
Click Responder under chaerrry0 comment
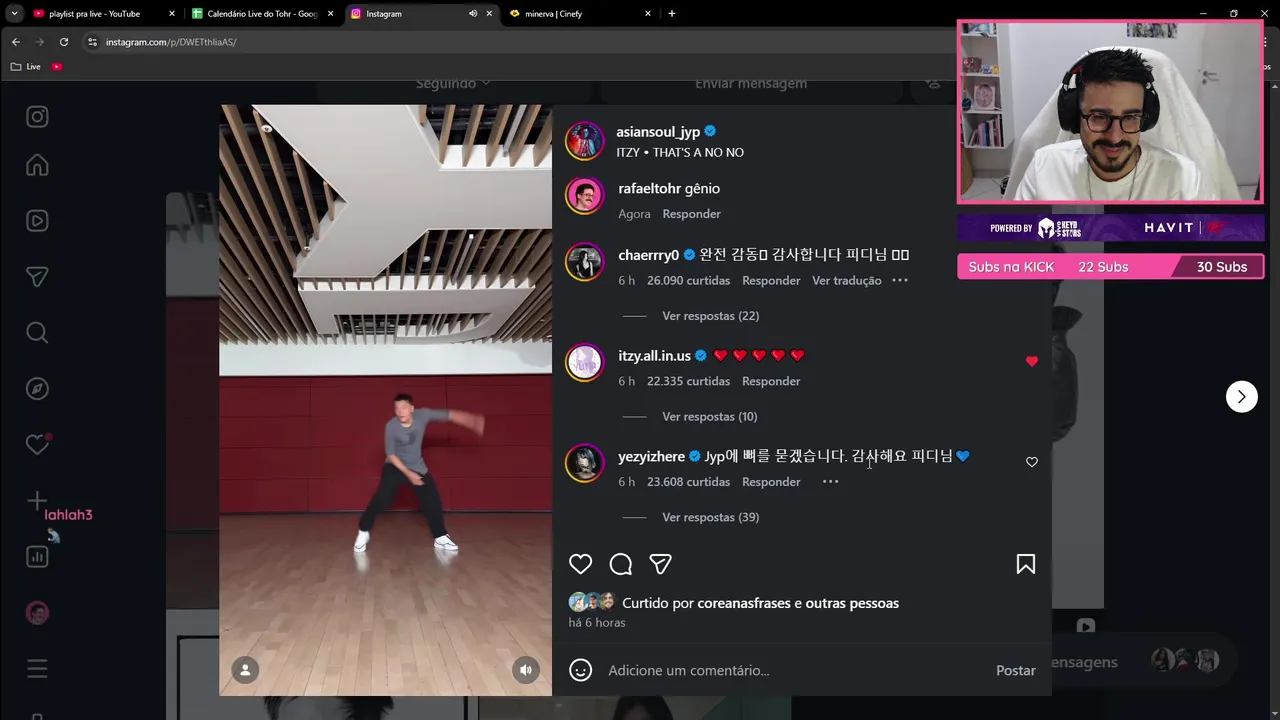pos(771,281)
